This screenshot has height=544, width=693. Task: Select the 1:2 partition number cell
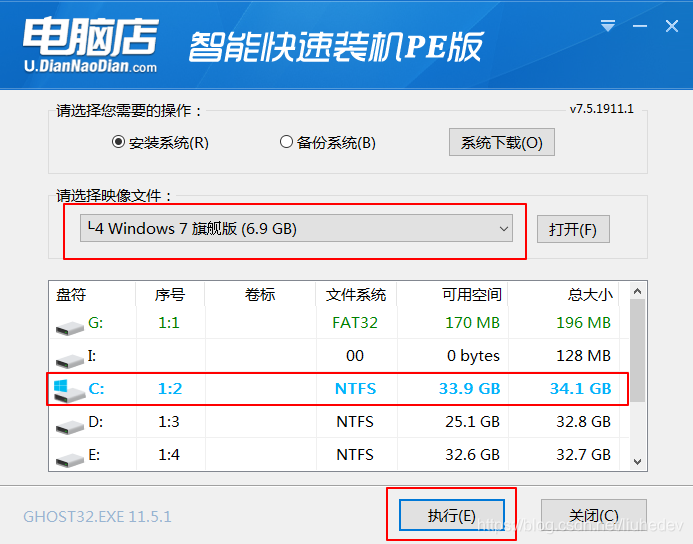tap(170, 388)
